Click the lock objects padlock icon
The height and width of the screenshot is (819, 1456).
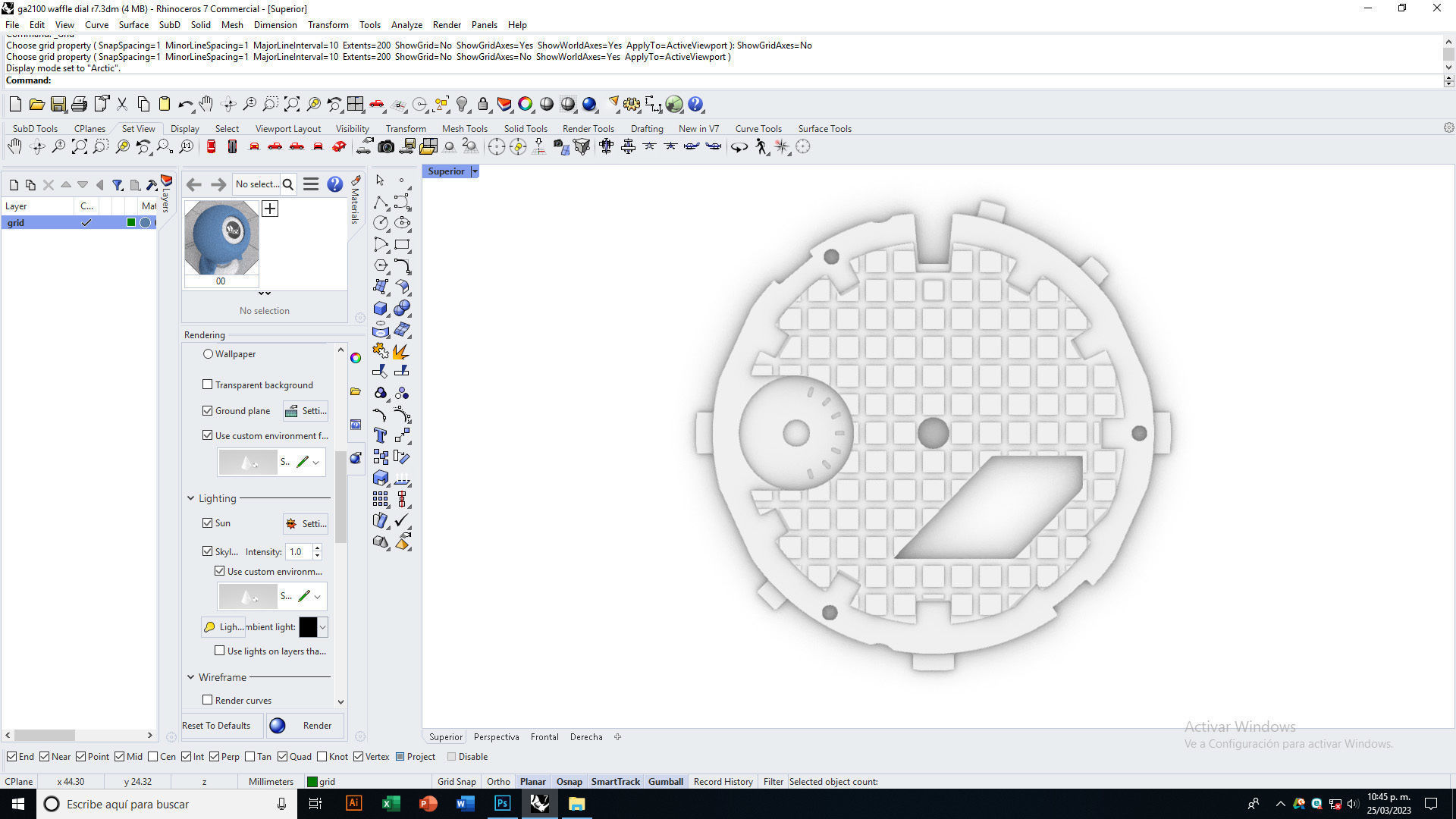click(x=483, y=105)
